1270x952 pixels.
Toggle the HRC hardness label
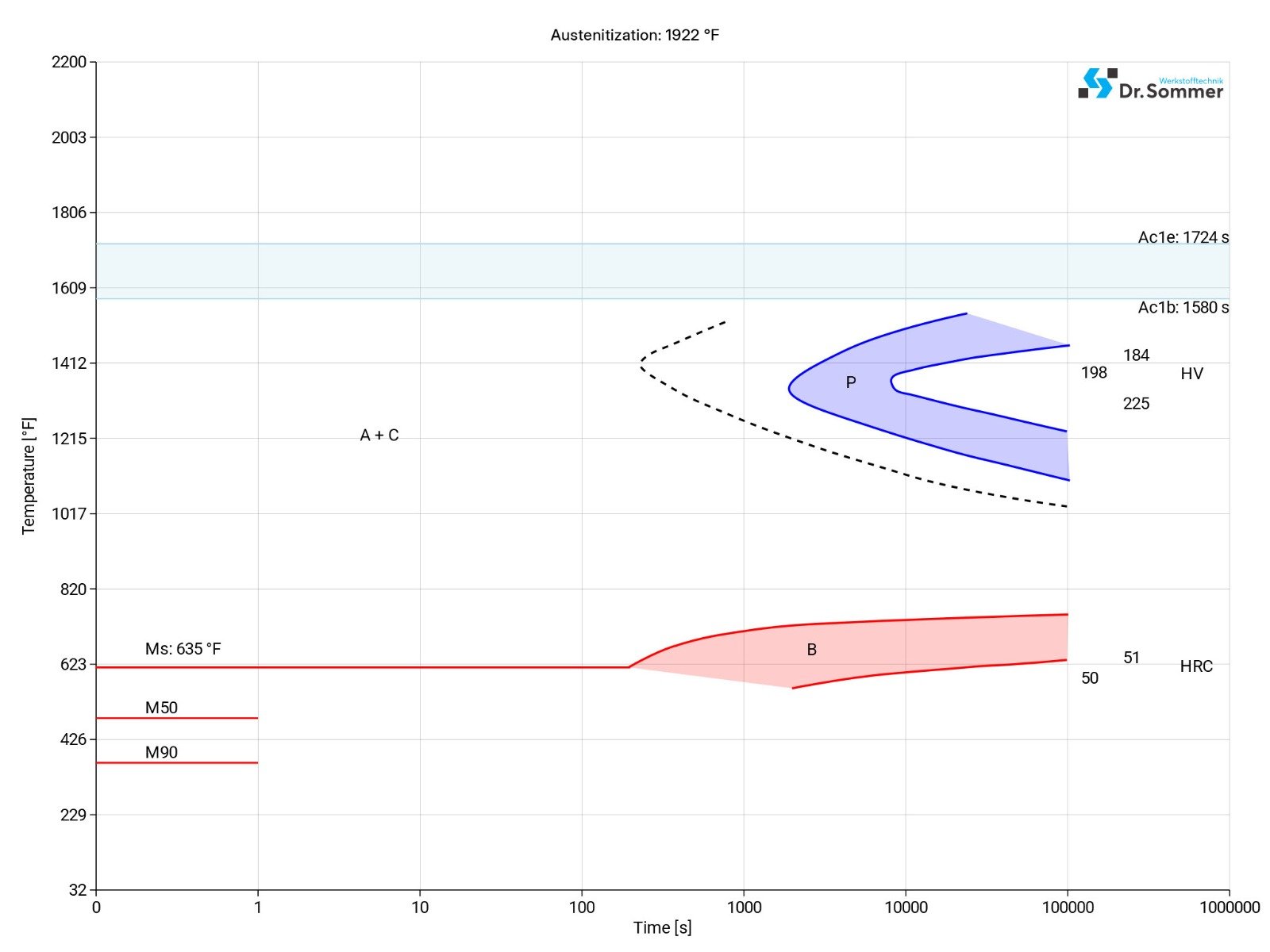click(1198, 667)
